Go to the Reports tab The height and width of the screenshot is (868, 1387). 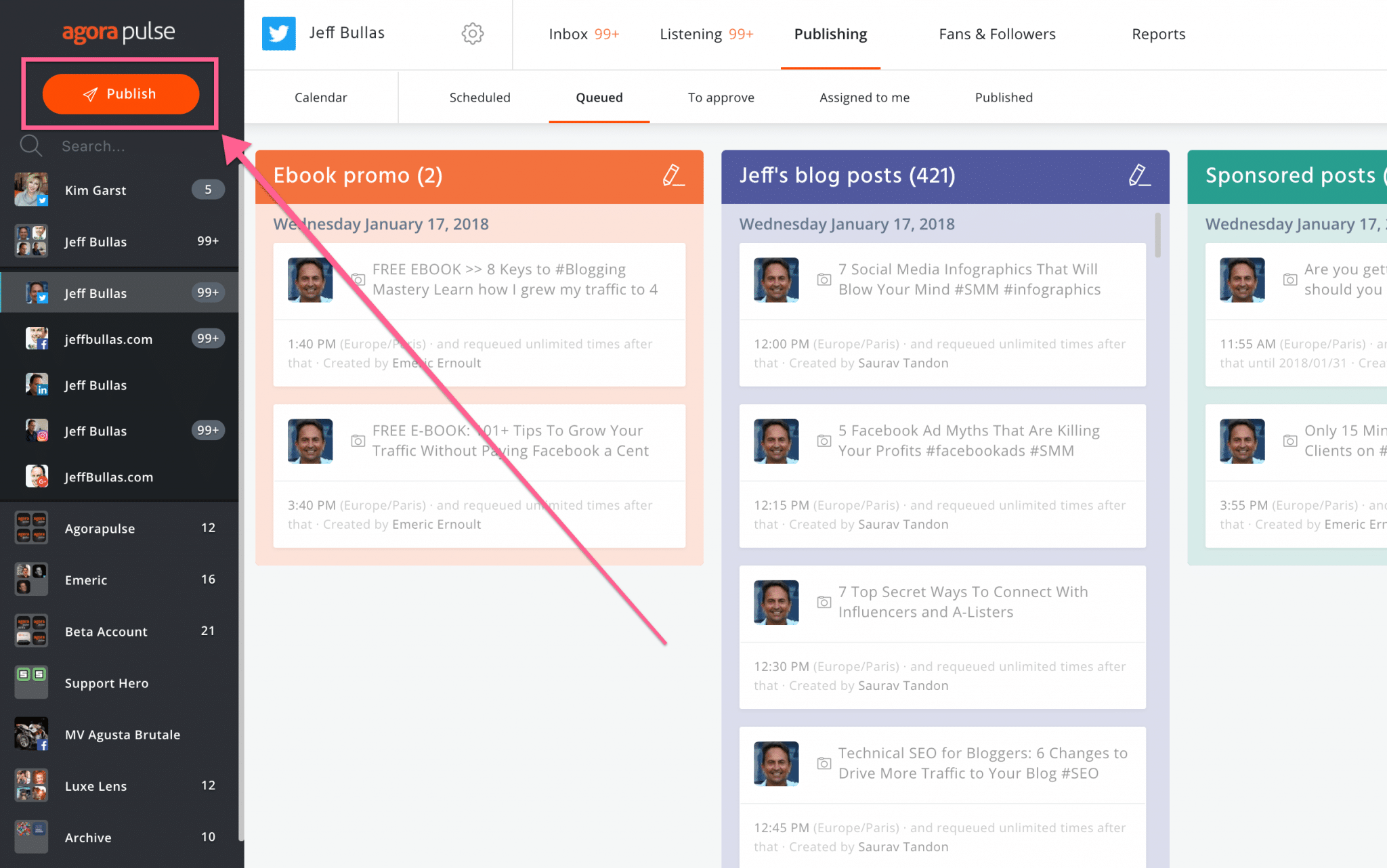[x=1158, y=34]
